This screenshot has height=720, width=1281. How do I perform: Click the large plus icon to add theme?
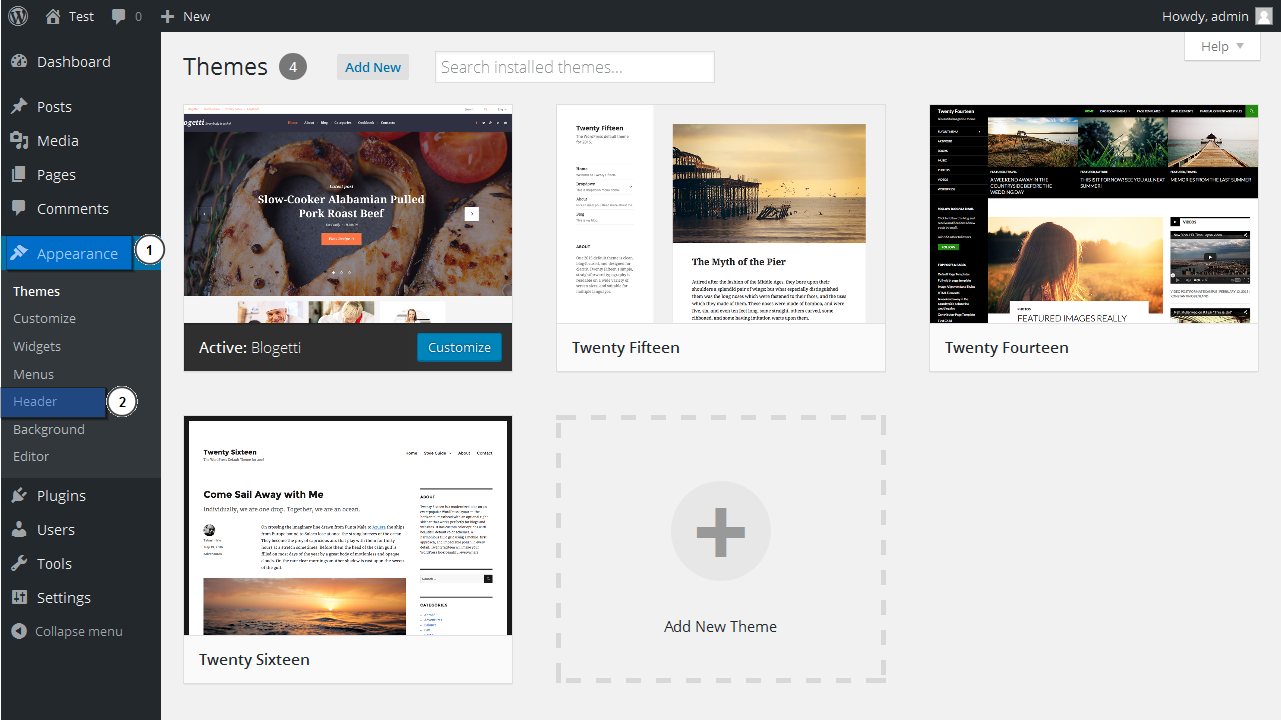pyautogui.click(x=721, y=532)
